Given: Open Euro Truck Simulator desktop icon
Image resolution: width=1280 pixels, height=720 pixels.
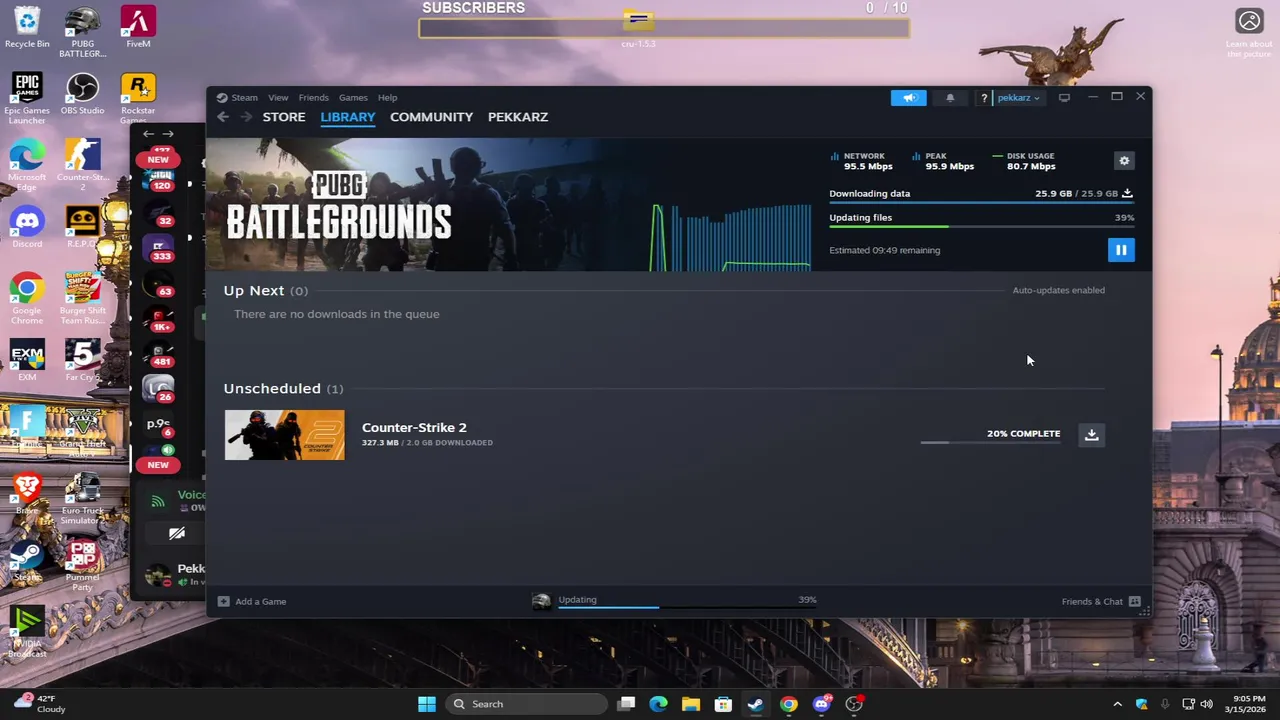Looking at the screenshot, I should point(83,499).
